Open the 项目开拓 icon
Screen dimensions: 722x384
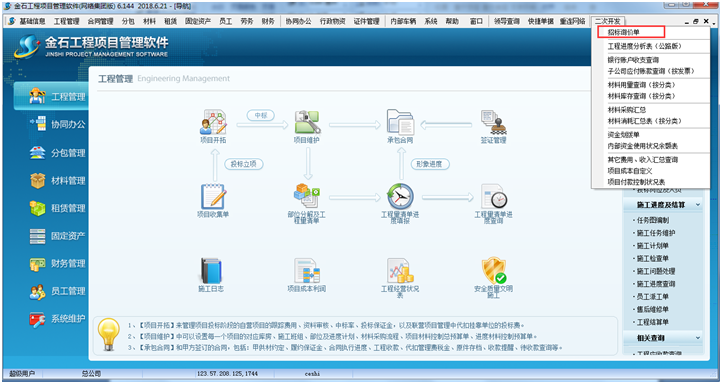pos(213,122)
